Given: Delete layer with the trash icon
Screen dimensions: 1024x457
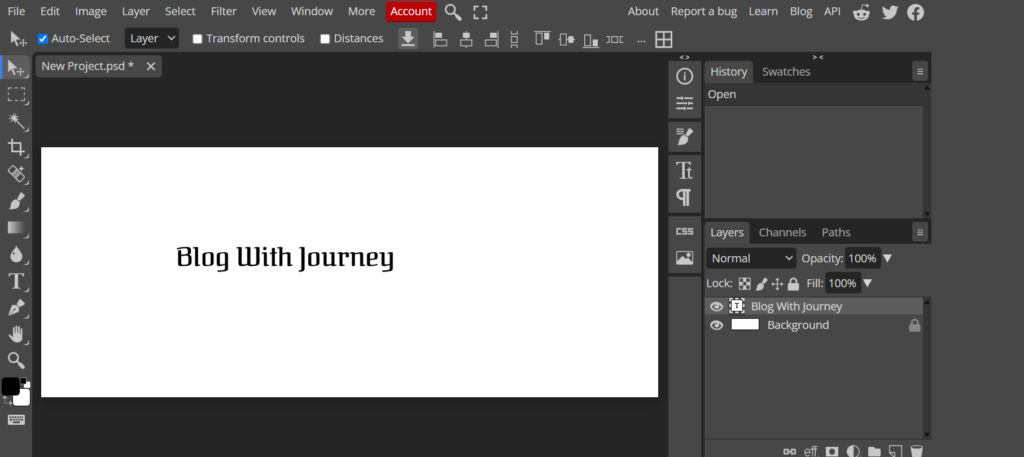Looking at the screenshot, I should tap(917, 451).
